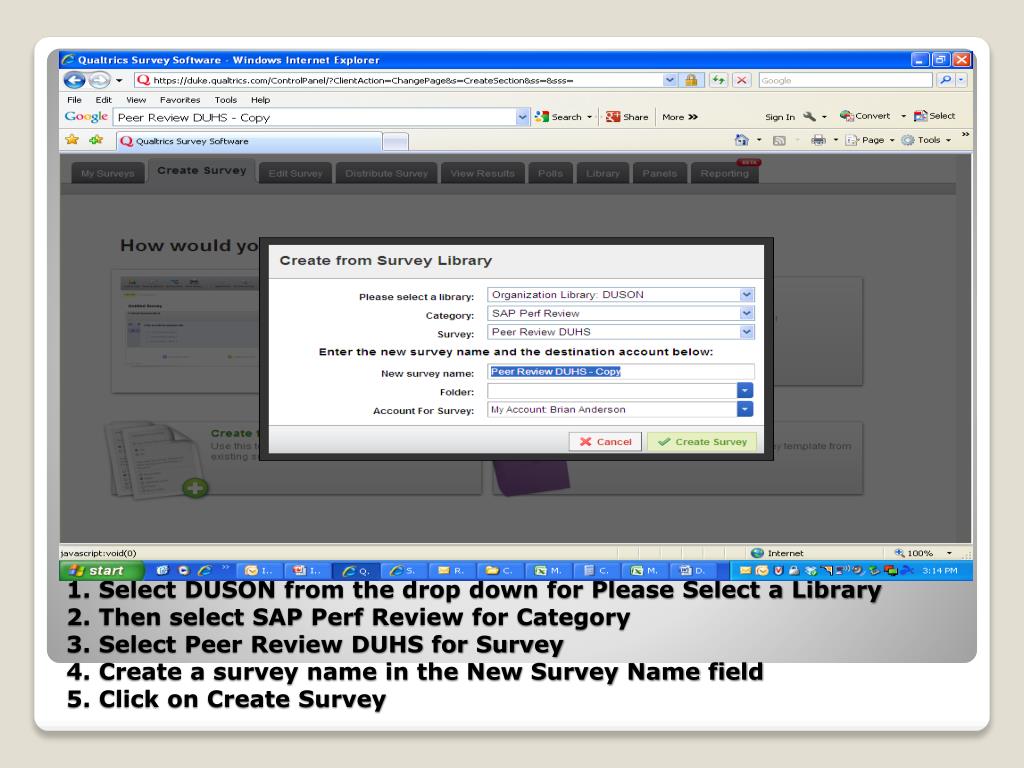Expand the Google toolbar search box dropdown

pos(522,118)
